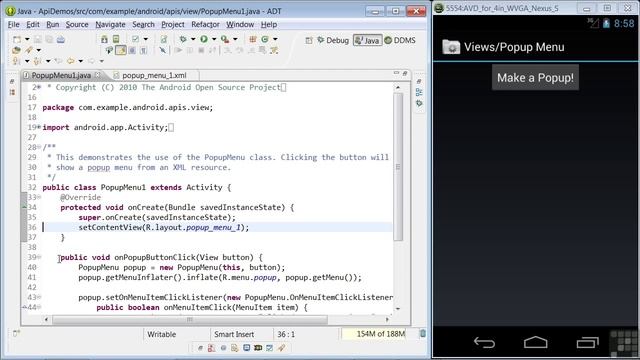Open the Lint check dropdown arrow

click(146, 39)
